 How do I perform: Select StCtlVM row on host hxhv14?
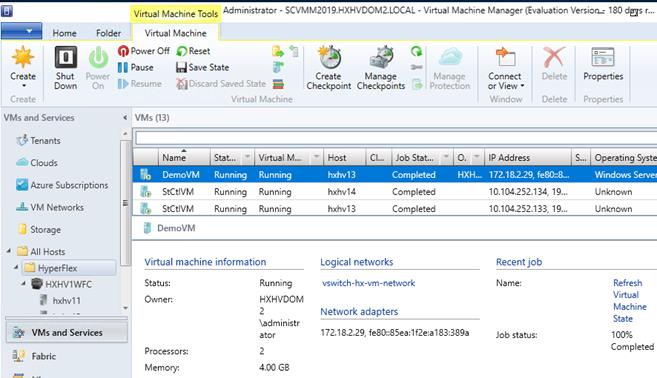coord(395,192)
